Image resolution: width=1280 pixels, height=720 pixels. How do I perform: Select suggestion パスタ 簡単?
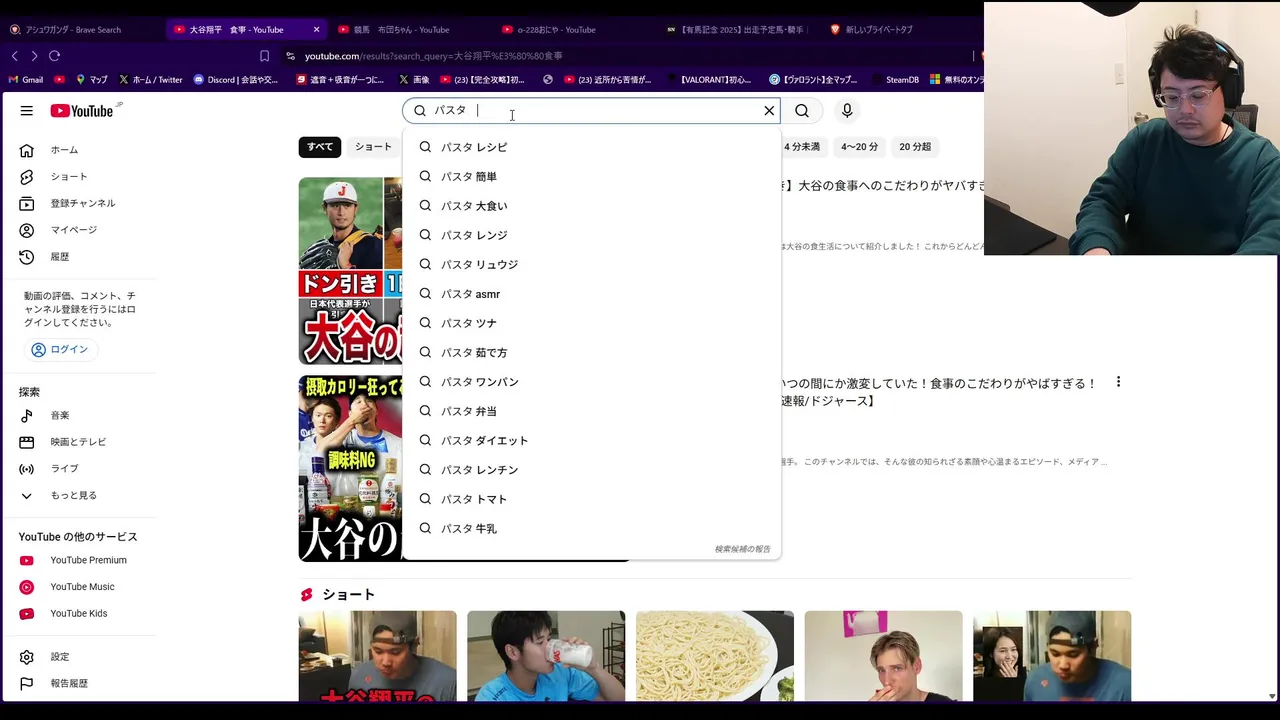coord(591,177)
